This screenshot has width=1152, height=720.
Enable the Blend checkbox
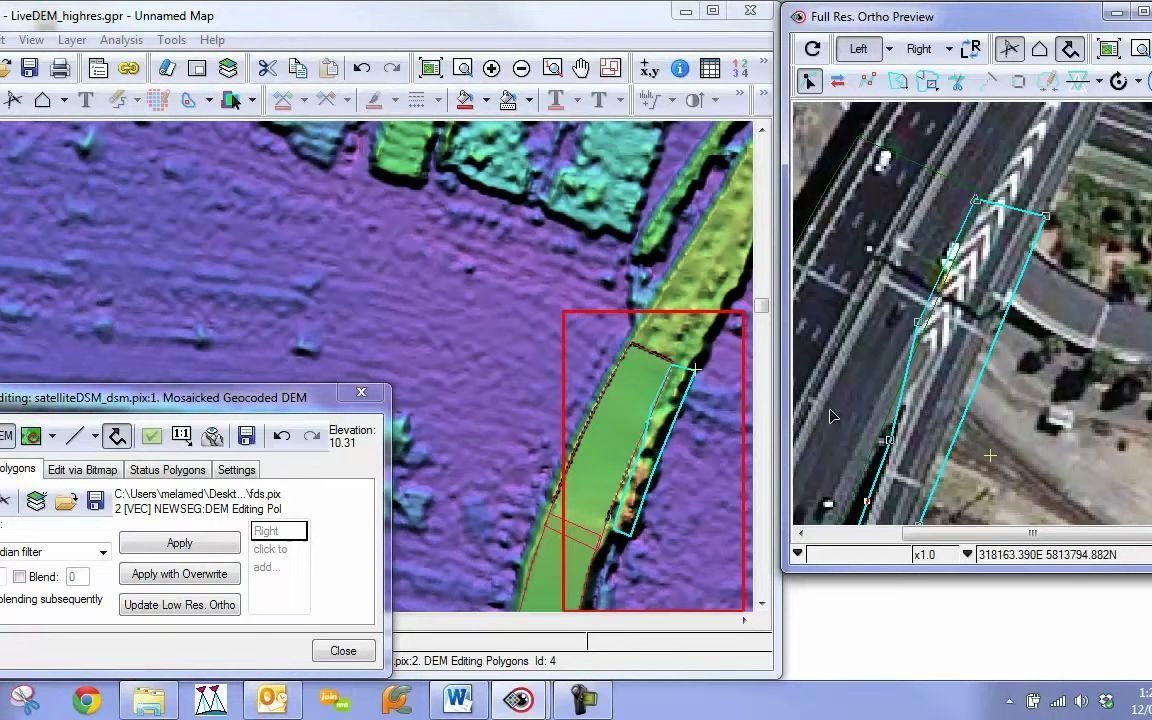(x=19, y=577)
